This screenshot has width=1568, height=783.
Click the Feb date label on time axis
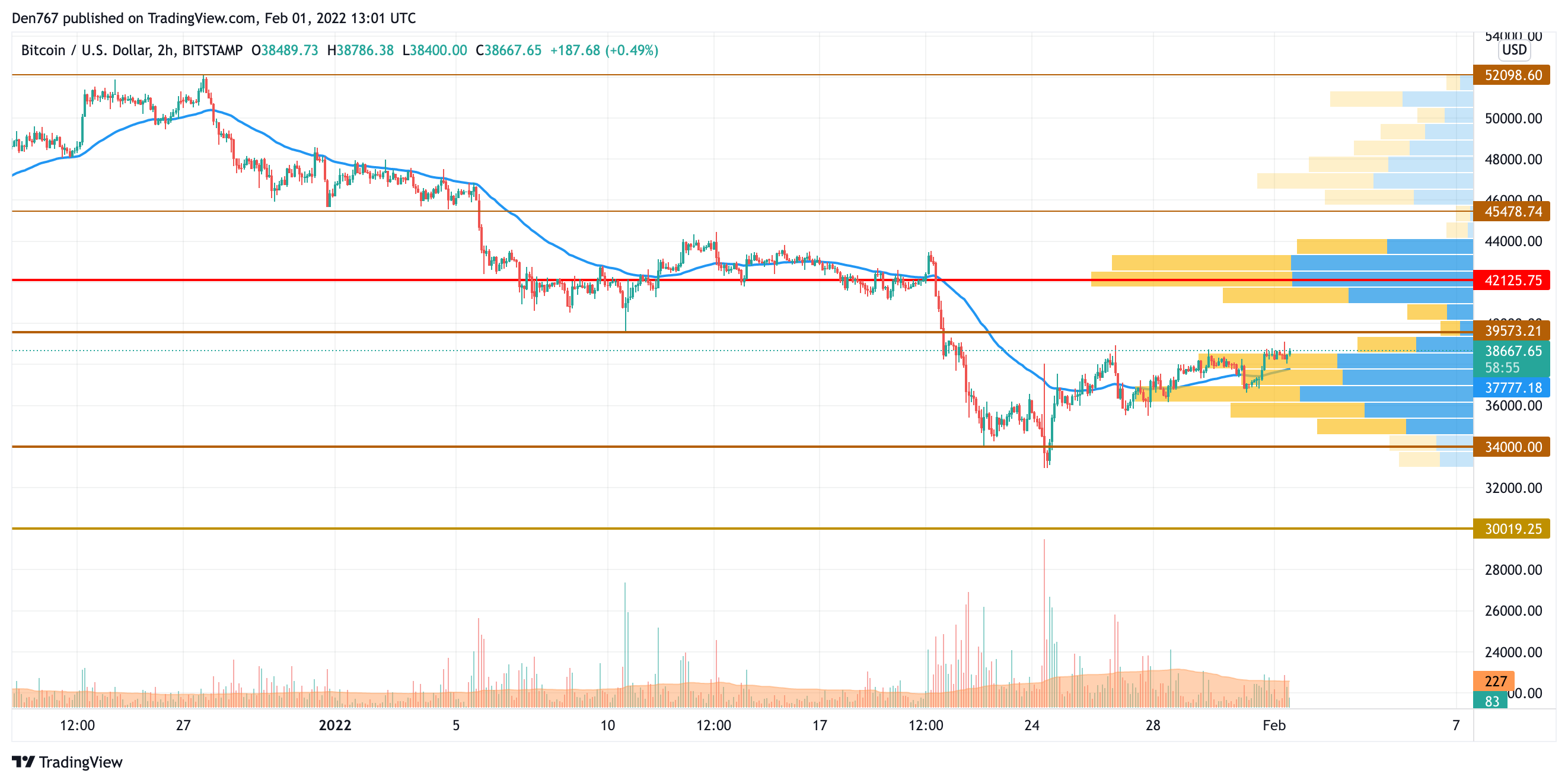pyautogui.click(x=1274, y=726)
